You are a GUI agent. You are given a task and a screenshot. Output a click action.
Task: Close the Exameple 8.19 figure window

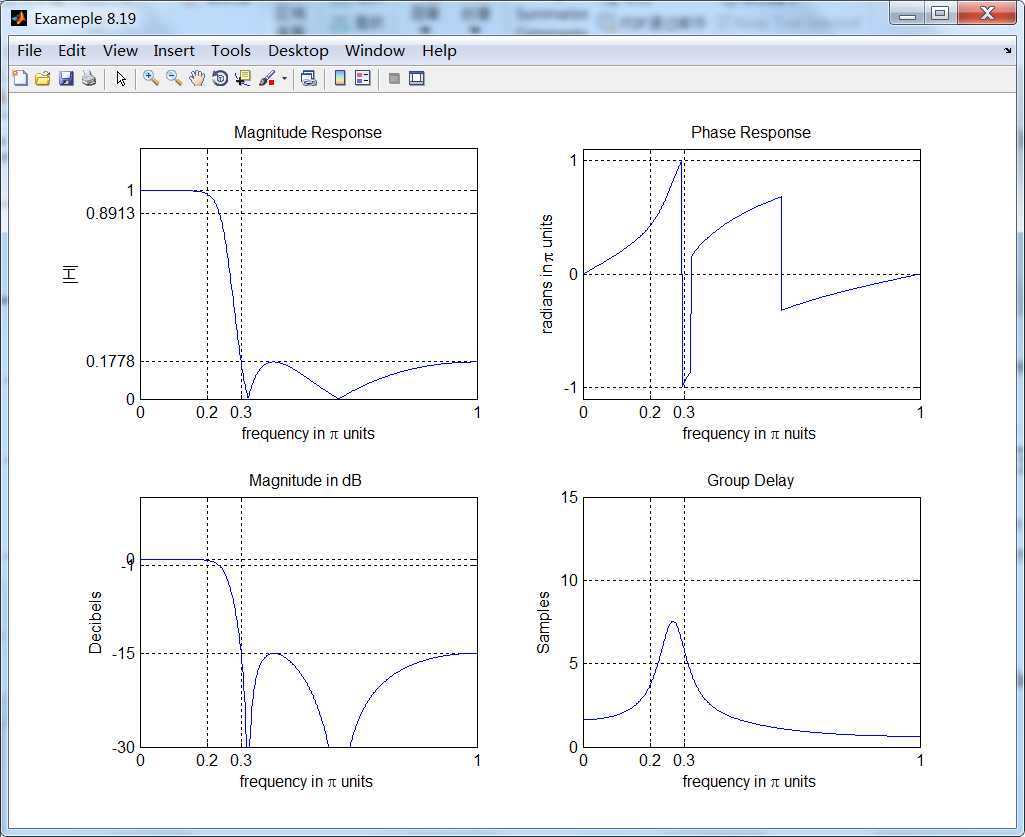coord(988,14)
